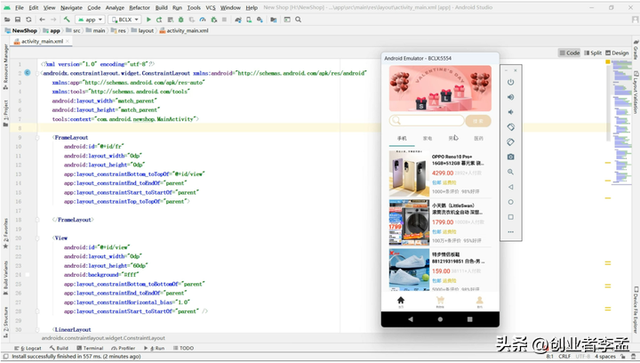Click the Sync/refresh toolbar icon
The width and height of the screenshot is (640, 363).
coord(29,20)
